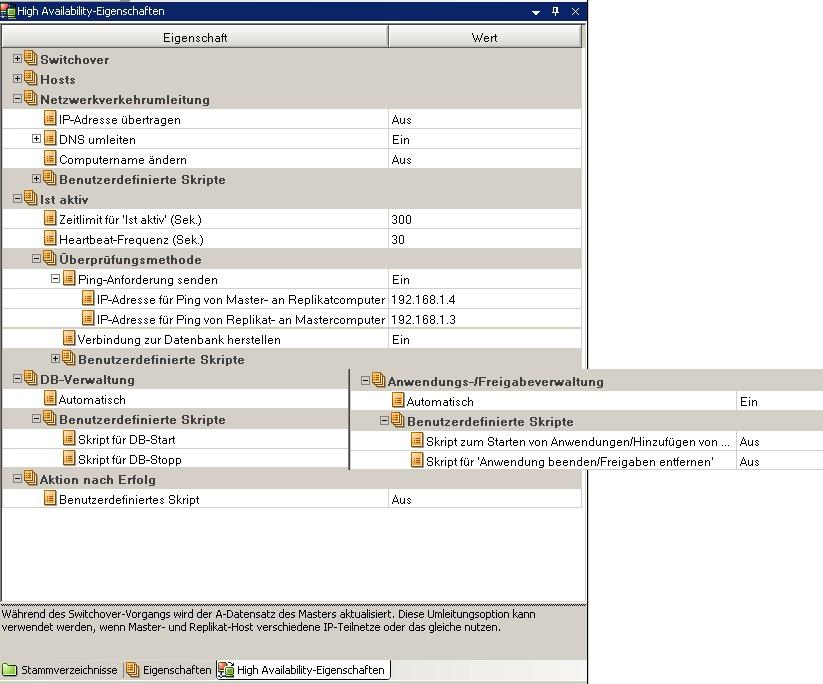Select the Computername ändern row label

point(122,160)
